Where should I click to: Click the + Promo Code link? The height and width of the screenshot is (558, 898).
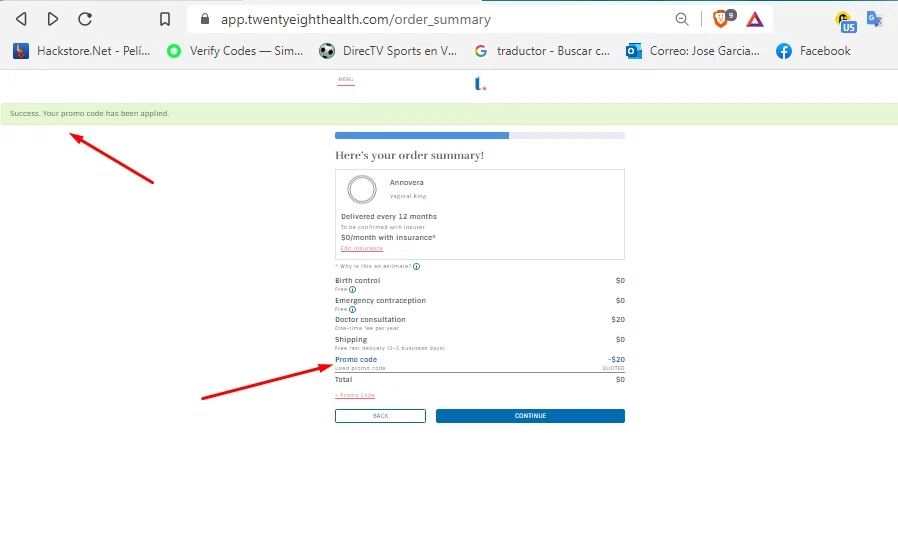355,395
